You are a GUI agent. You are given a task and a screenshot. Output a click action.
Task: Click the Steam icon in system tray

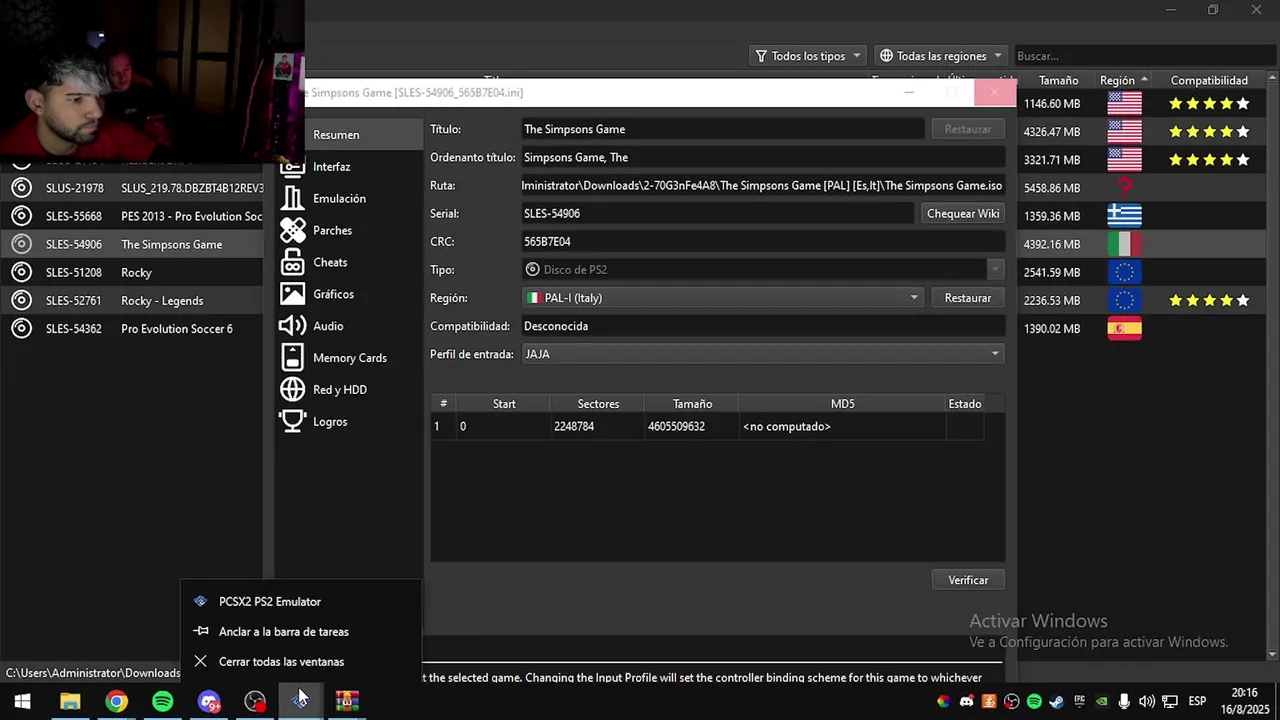tap(1056, 701)
